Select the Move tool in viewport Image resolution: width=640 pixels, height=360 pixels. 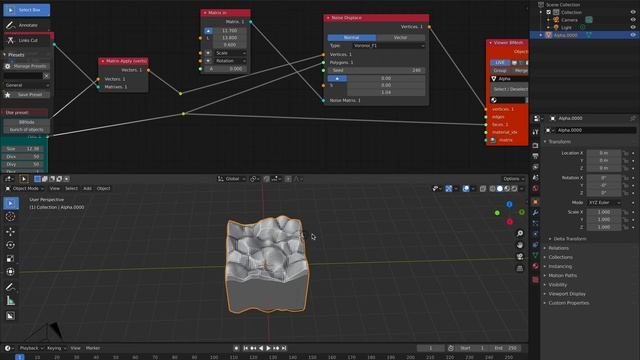11,231
